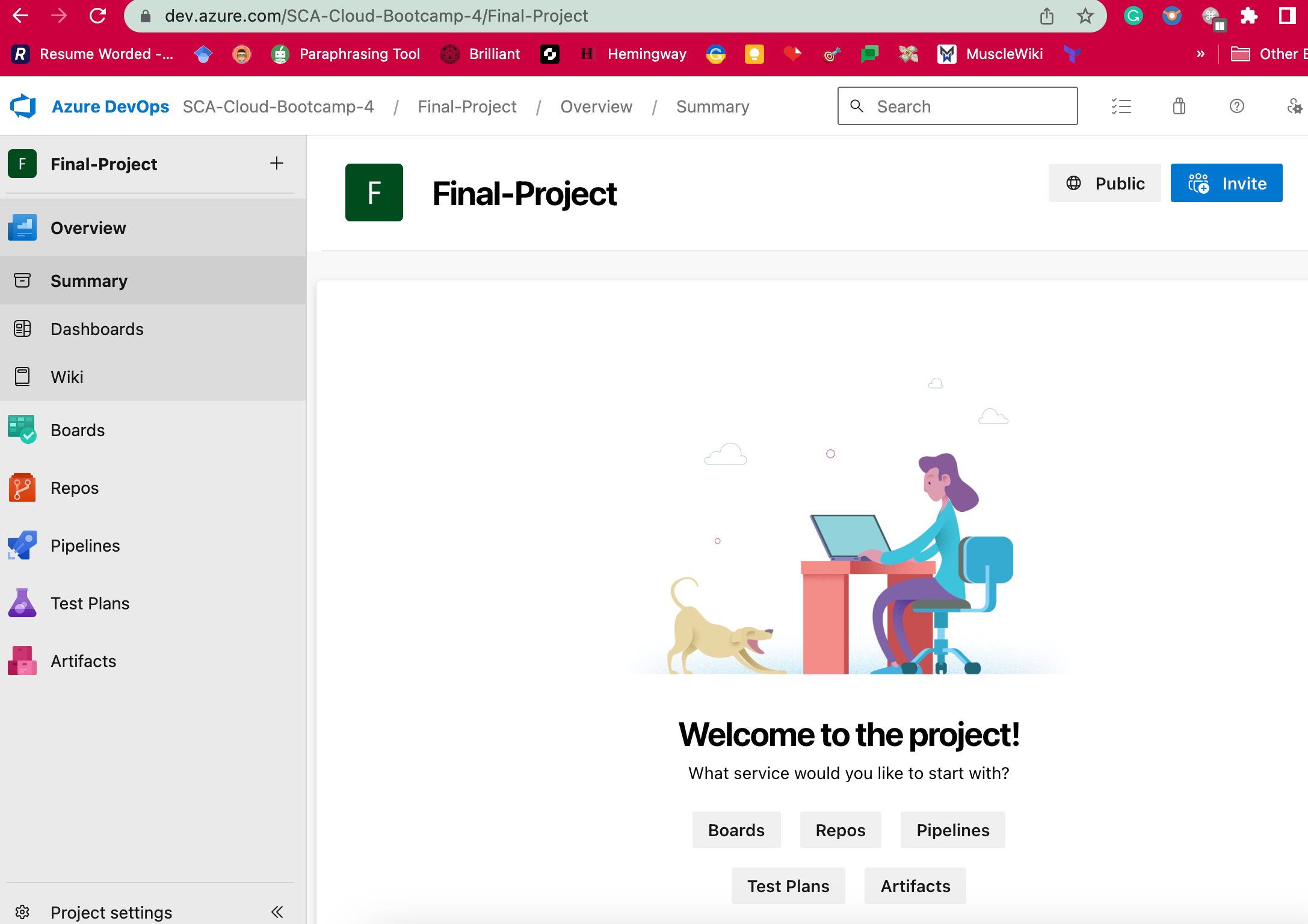
Task: Open the Repos section in sidebar
Action: (74, 487)
